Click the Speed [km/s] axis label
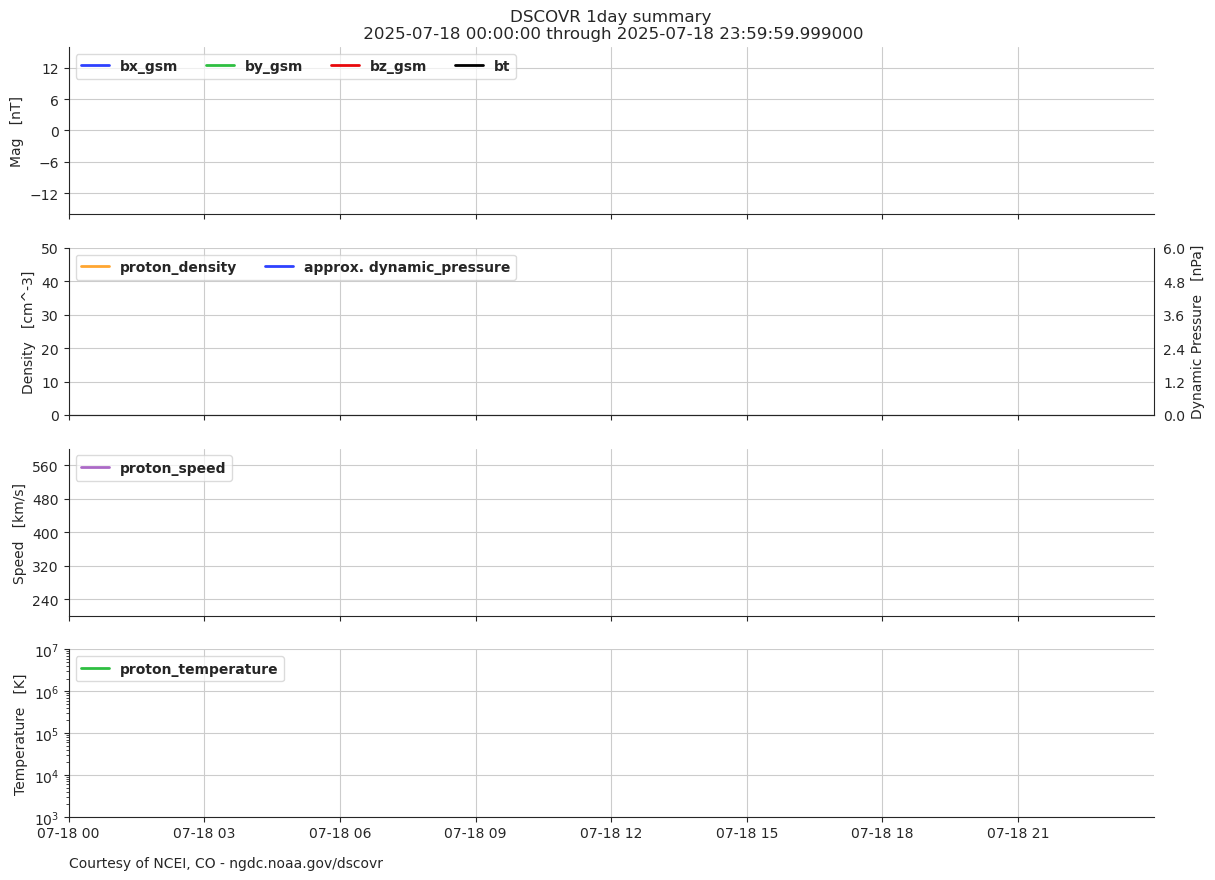 point(19,533)
